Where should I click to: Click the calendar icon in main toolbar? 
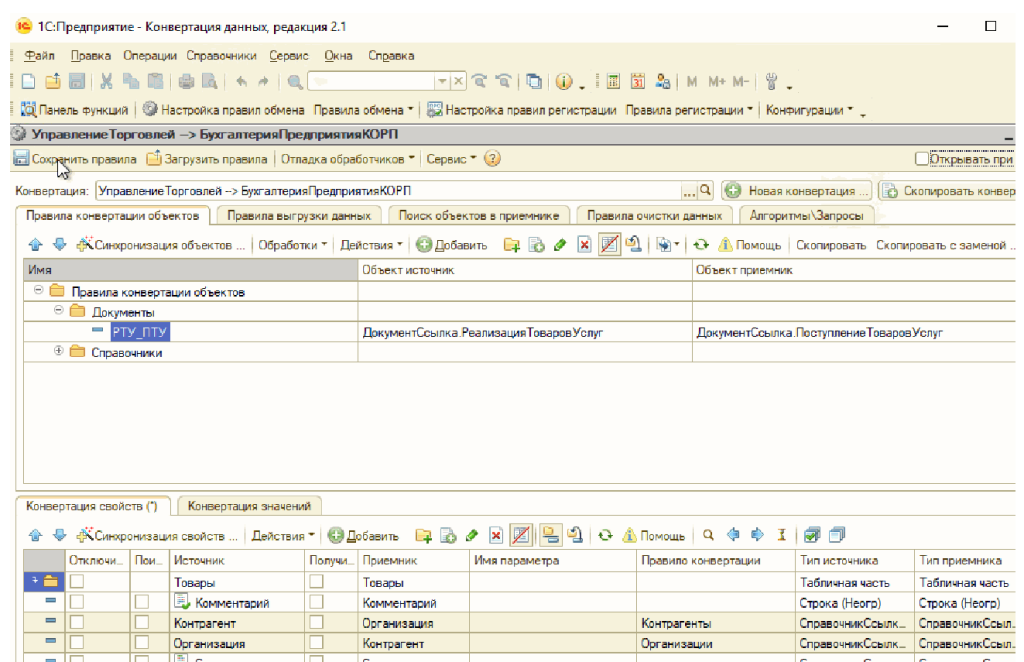coord(637,82)
